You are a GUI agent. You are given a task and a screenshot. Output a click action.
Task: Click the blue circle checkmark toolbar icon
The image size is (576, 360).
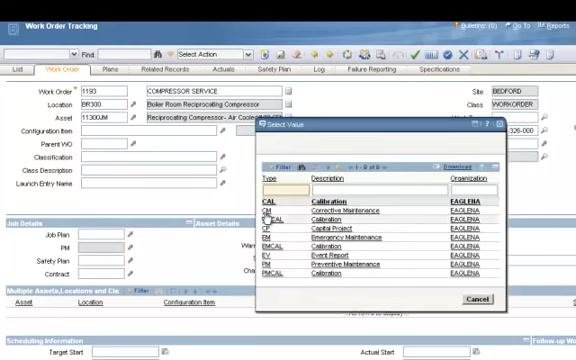pos(447,55)
